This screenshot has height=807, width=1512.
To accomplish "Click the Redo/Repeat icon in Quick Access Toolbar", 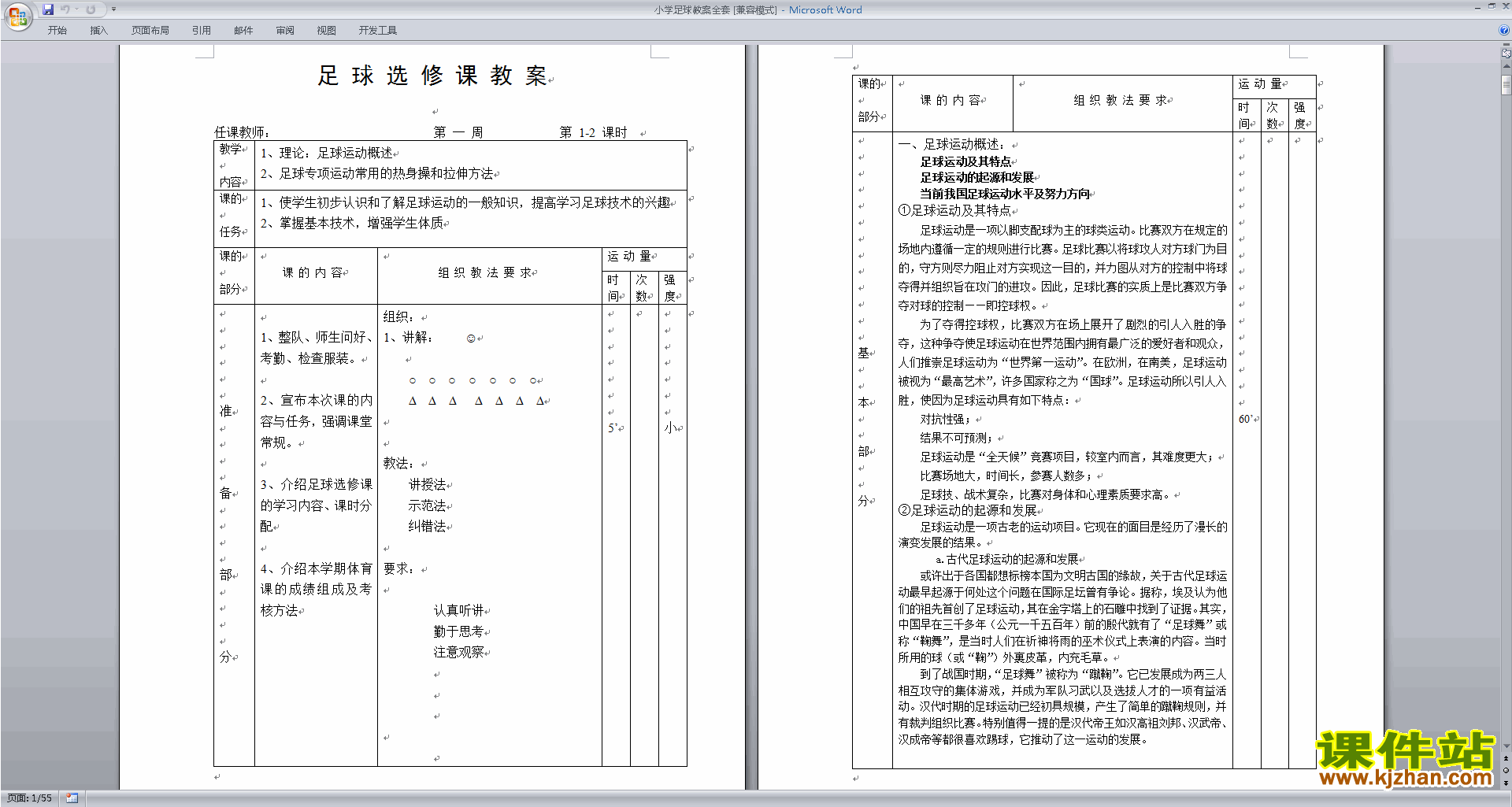I will [91, 9].
